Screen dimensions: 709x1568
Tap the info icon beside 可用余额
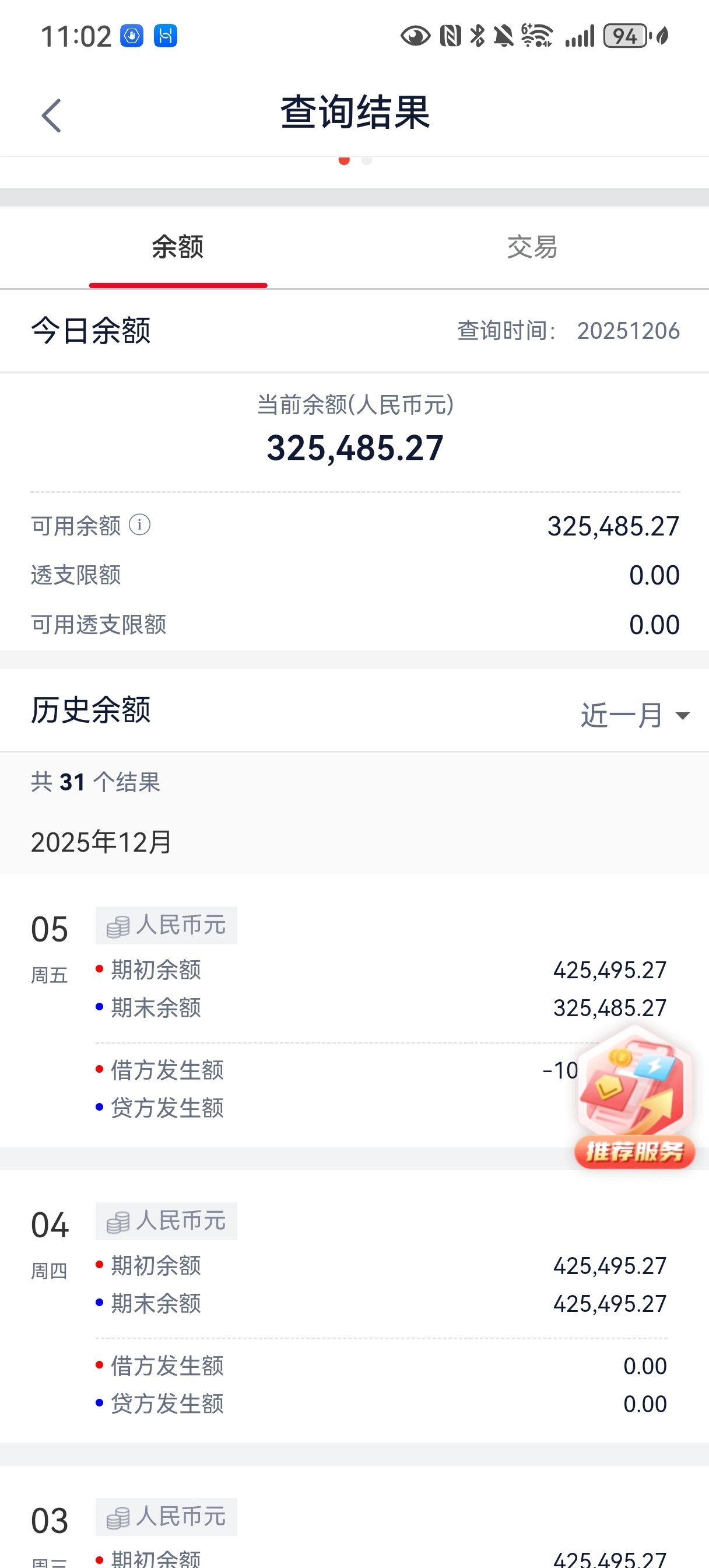click(x=139, y=524)
